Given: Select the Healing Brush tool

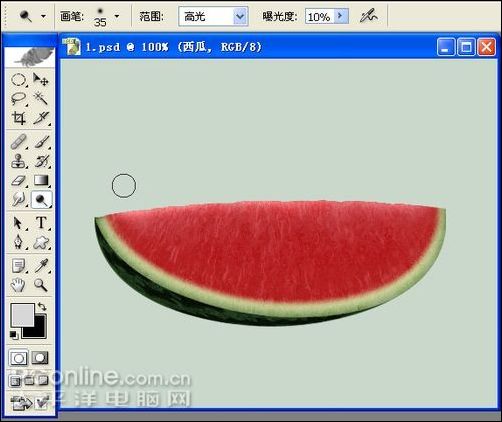Looking at the screenshot, I should click(x=19, y=142).
